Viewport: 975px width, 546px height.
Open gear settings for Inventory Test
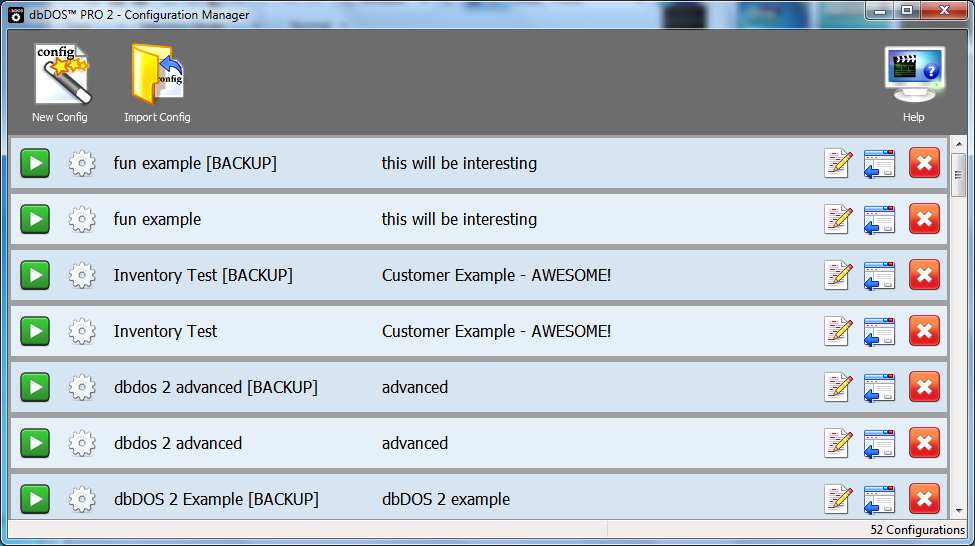click(x=82, y=331)
